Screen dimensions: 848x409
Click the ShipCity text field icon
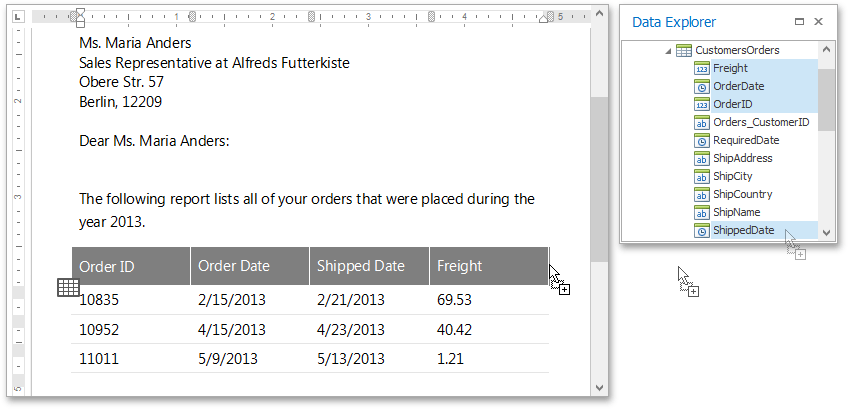tap(702, 176)
